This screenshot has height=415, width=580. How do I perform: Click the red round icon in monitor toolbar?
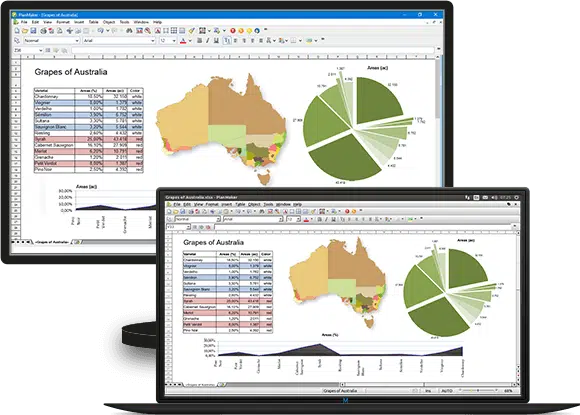(x=233, y=31)
